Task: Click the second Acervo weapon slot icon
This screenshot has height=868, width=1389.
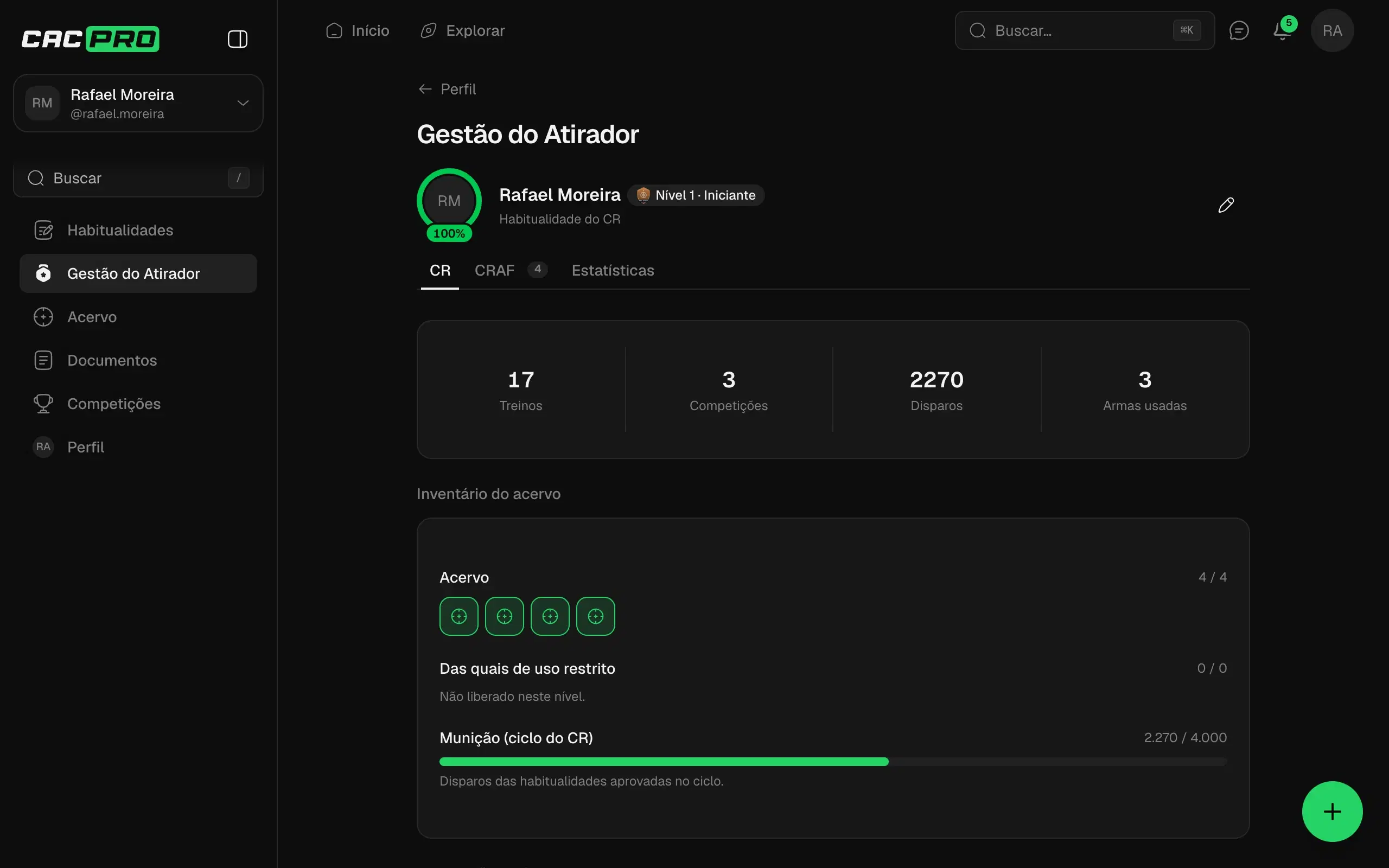Action: (x=504, y=617)
